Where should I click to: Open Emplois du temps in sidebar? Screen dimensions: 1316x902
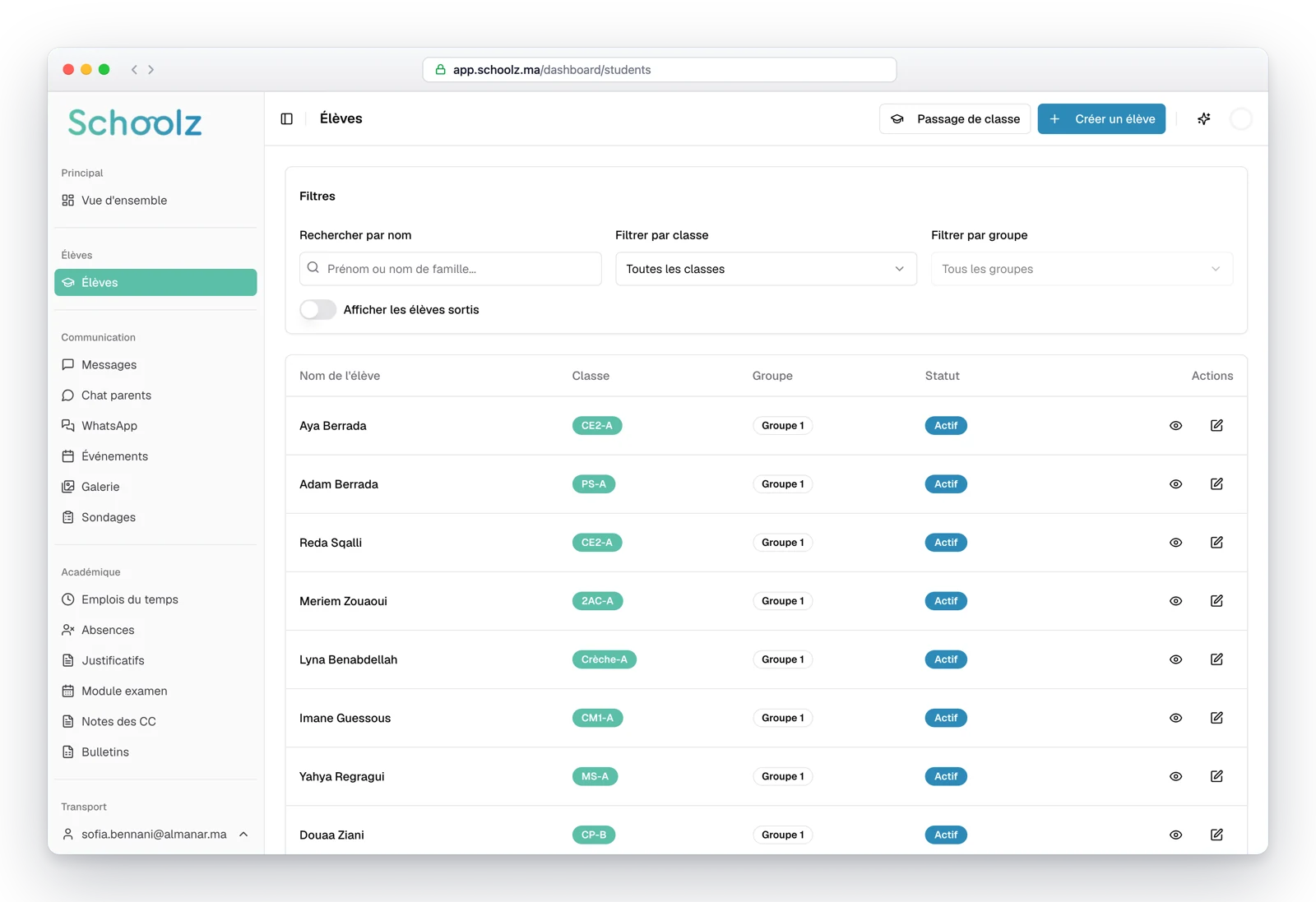155,599
